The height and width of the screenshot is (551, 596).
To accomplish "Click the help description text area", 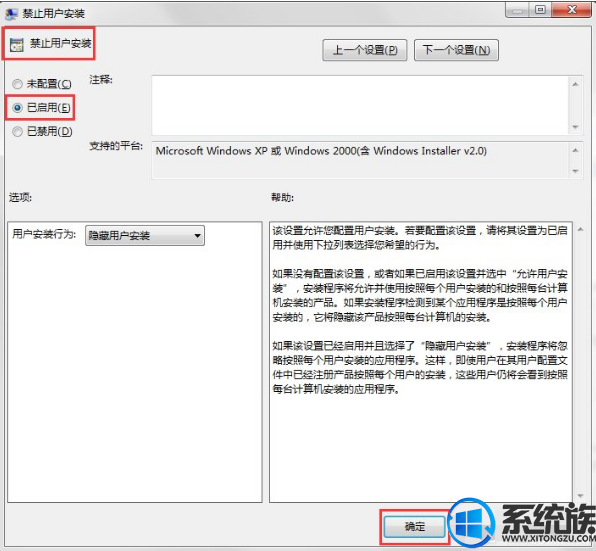I will coord(421,362).
